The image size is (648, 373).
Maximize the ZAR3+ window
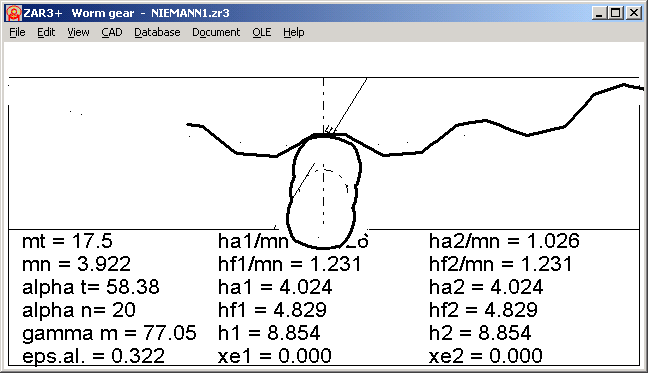pos(616,13)
